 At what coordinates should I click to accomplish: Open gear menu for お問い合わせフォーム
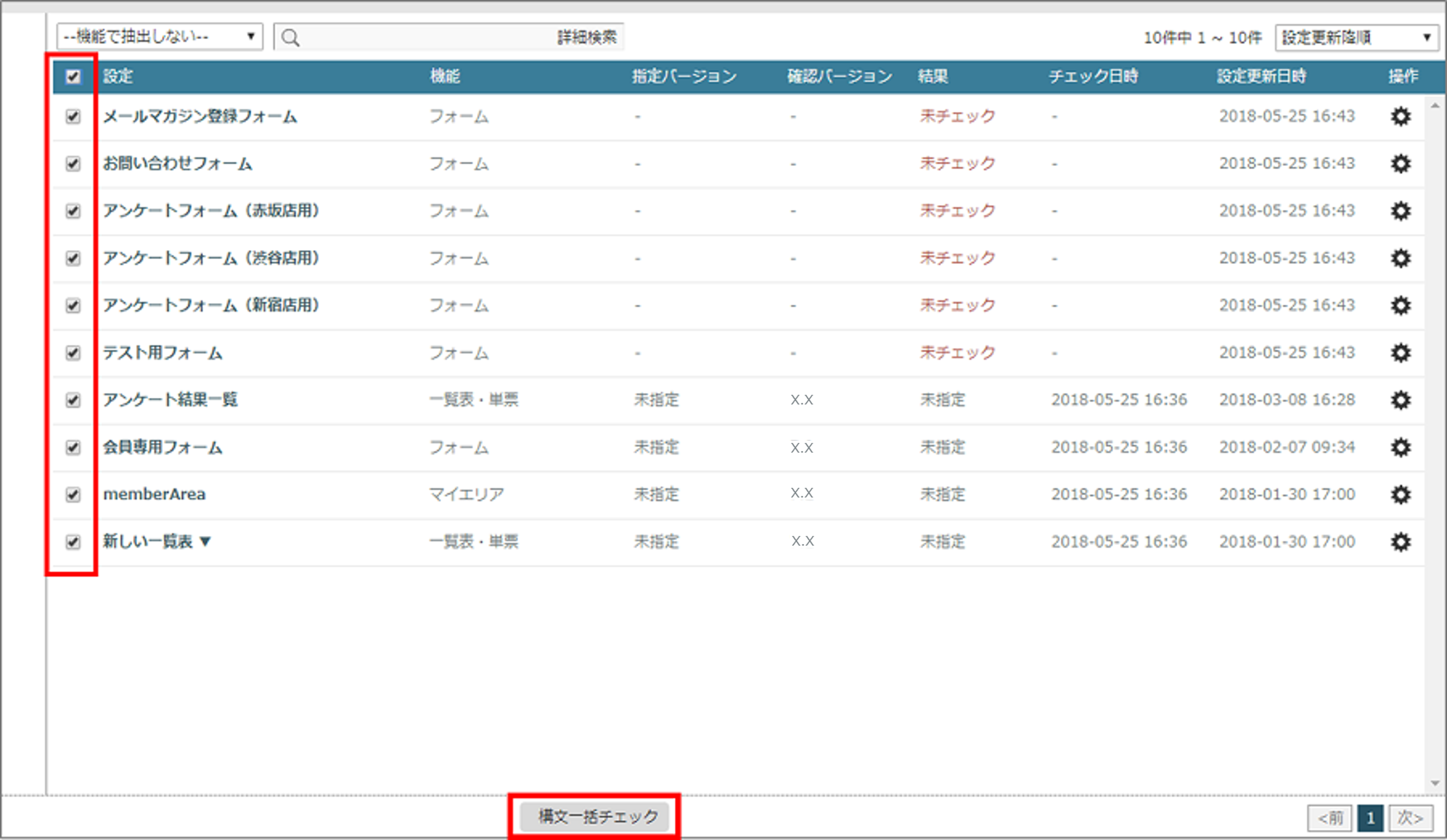(x=1401, y=164)
